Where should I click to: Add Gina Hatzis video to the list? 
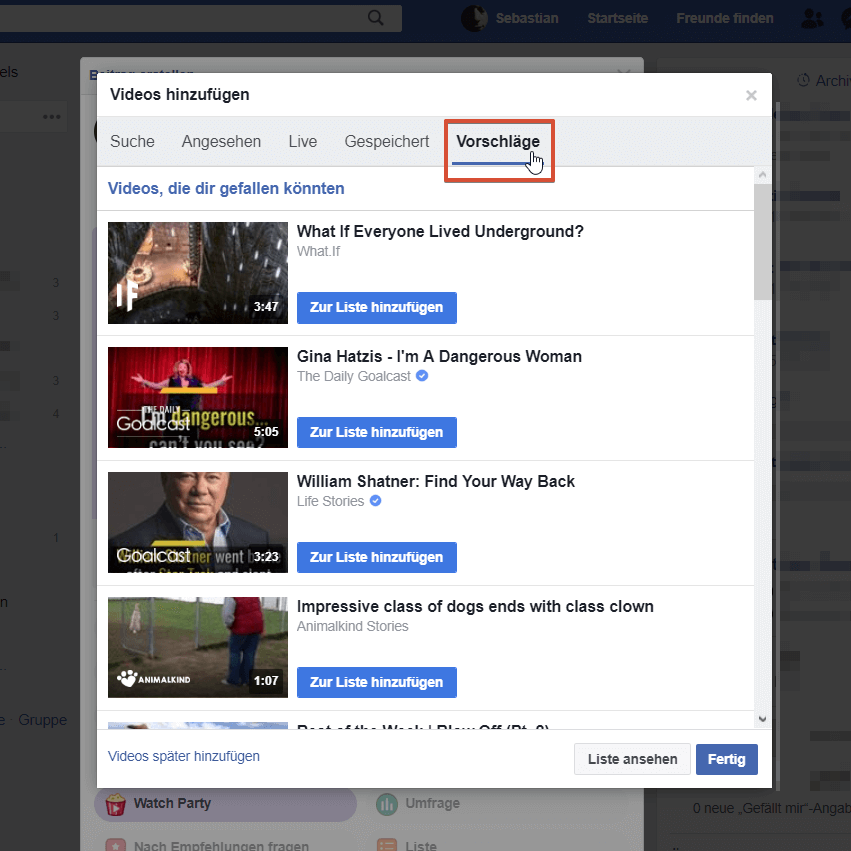click(x=377, y=433)
